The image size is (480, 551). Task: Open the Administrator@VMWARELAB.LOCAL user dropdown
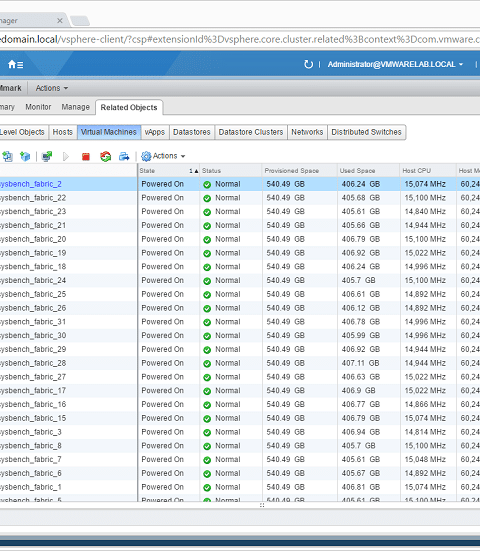click(395, 64)
